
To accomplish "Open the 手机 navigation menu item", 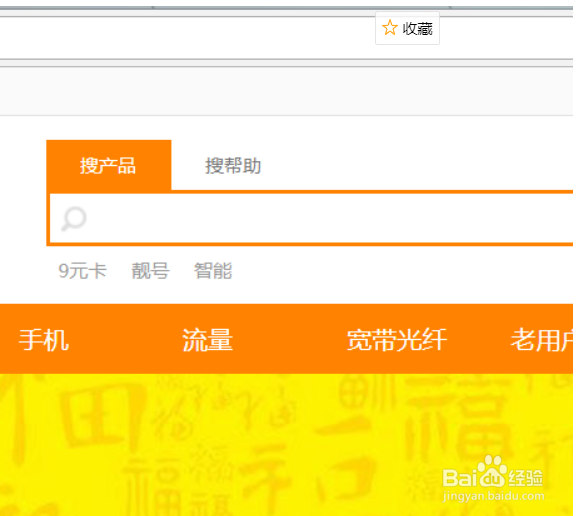I will (44, 340).
